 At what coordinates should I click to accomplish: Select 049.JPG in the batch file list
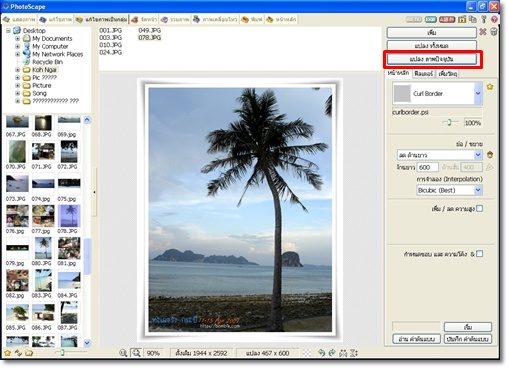click(x=149, y=30)
